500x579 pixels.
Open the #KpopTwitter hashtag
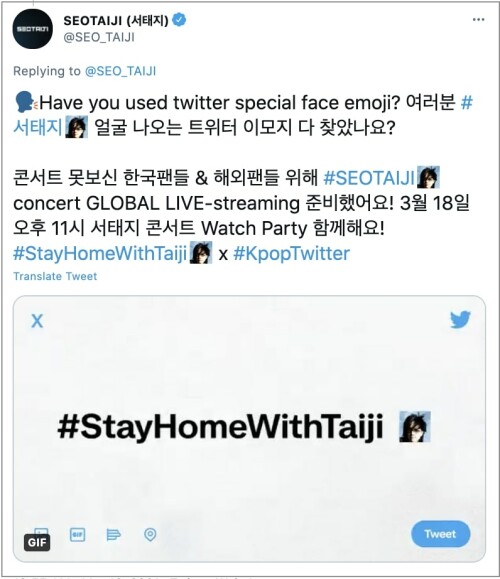pos(292,254)
